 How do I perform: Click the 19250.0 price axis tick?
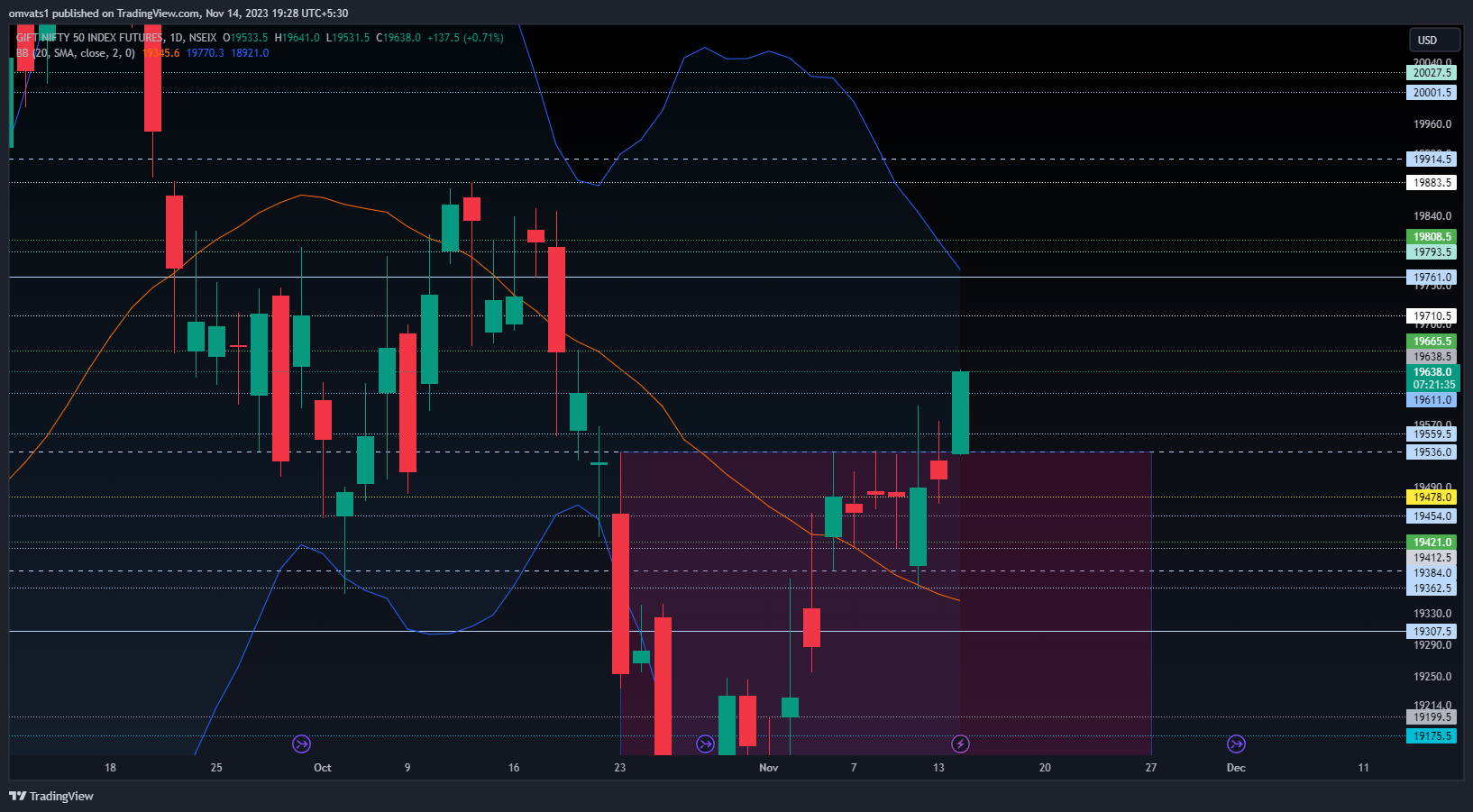point(1432,677)
